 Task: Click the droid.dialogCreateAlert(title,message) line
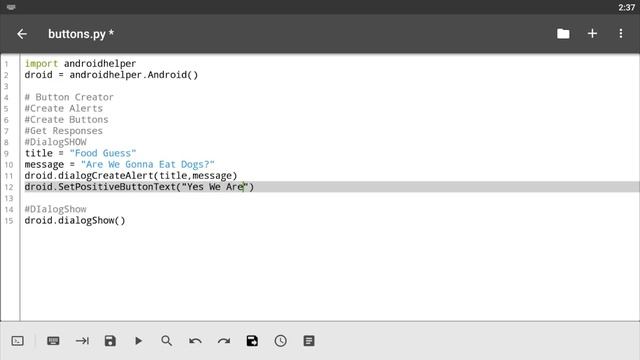tap(131, 176)
